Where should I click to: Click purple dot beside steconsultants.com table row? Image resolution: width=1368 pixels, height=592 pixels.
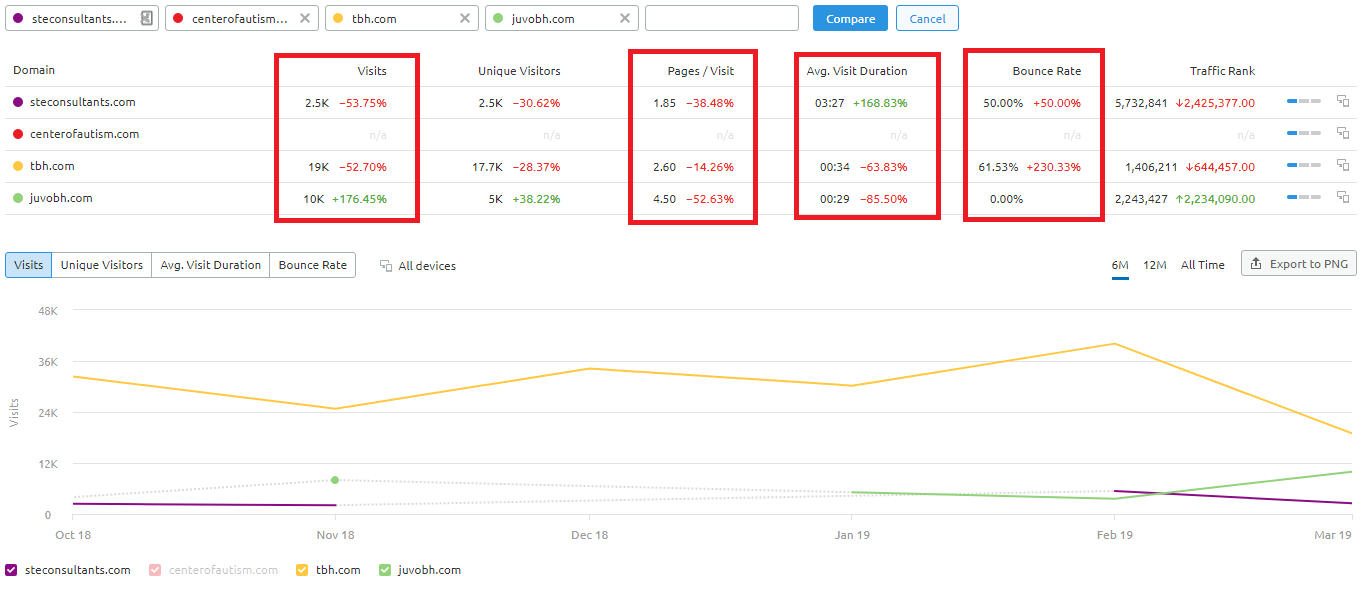coord(17,102)
